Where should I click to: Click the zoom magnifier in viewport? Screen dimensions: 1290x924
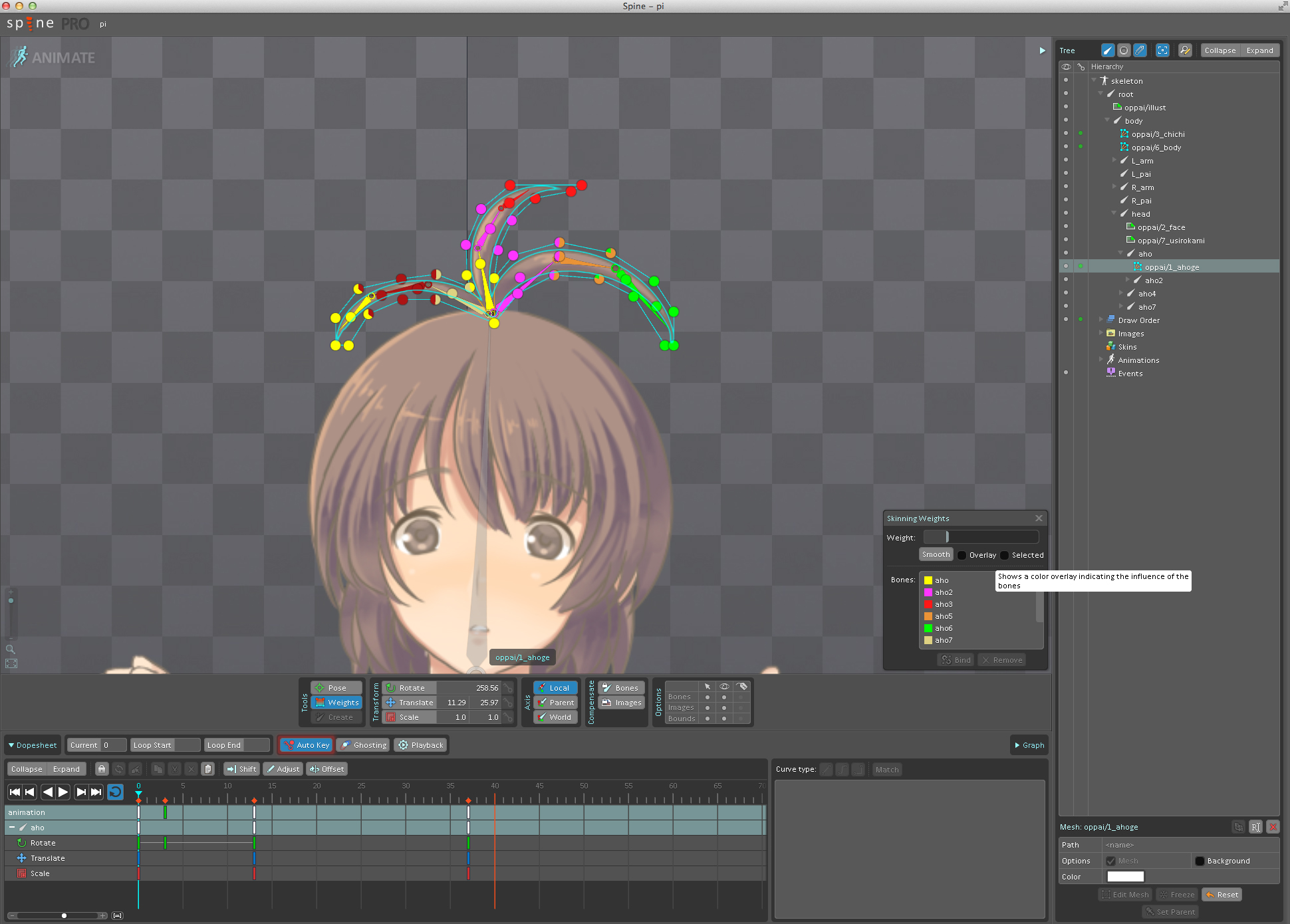[11, 649]
